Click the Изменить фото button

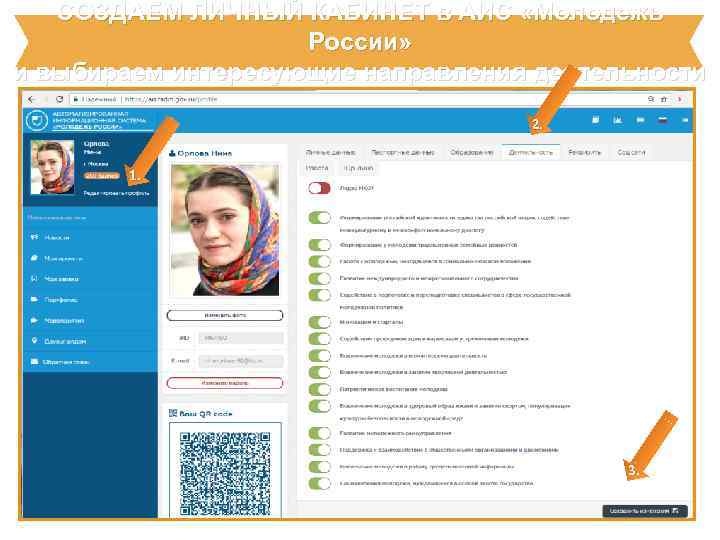(x=225, y=315)
